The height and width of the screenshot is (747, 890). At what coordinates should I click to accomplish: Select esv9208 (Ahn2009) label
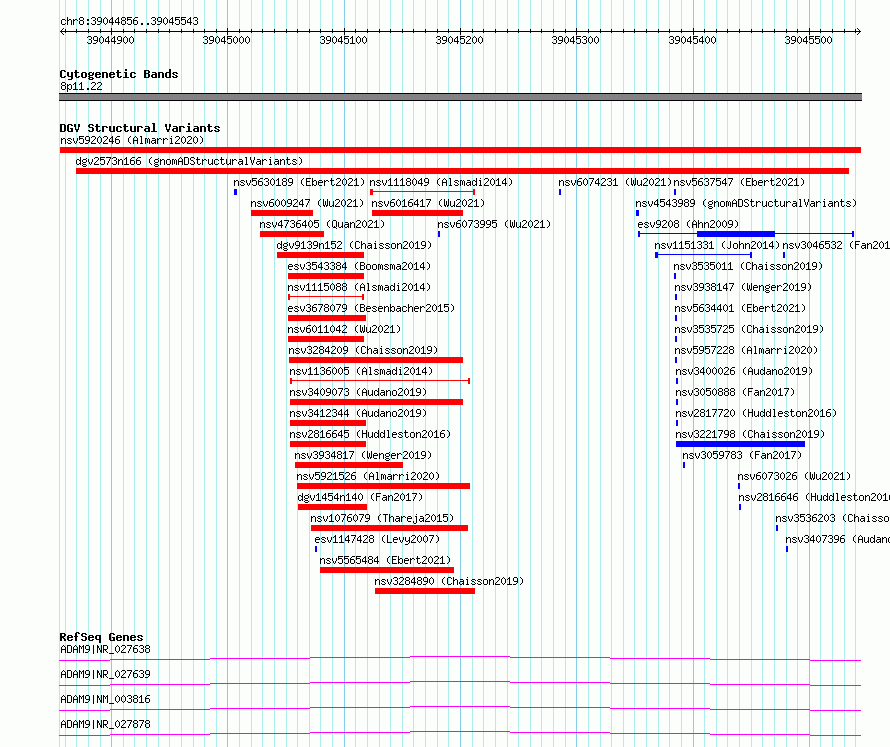point(688,224)
